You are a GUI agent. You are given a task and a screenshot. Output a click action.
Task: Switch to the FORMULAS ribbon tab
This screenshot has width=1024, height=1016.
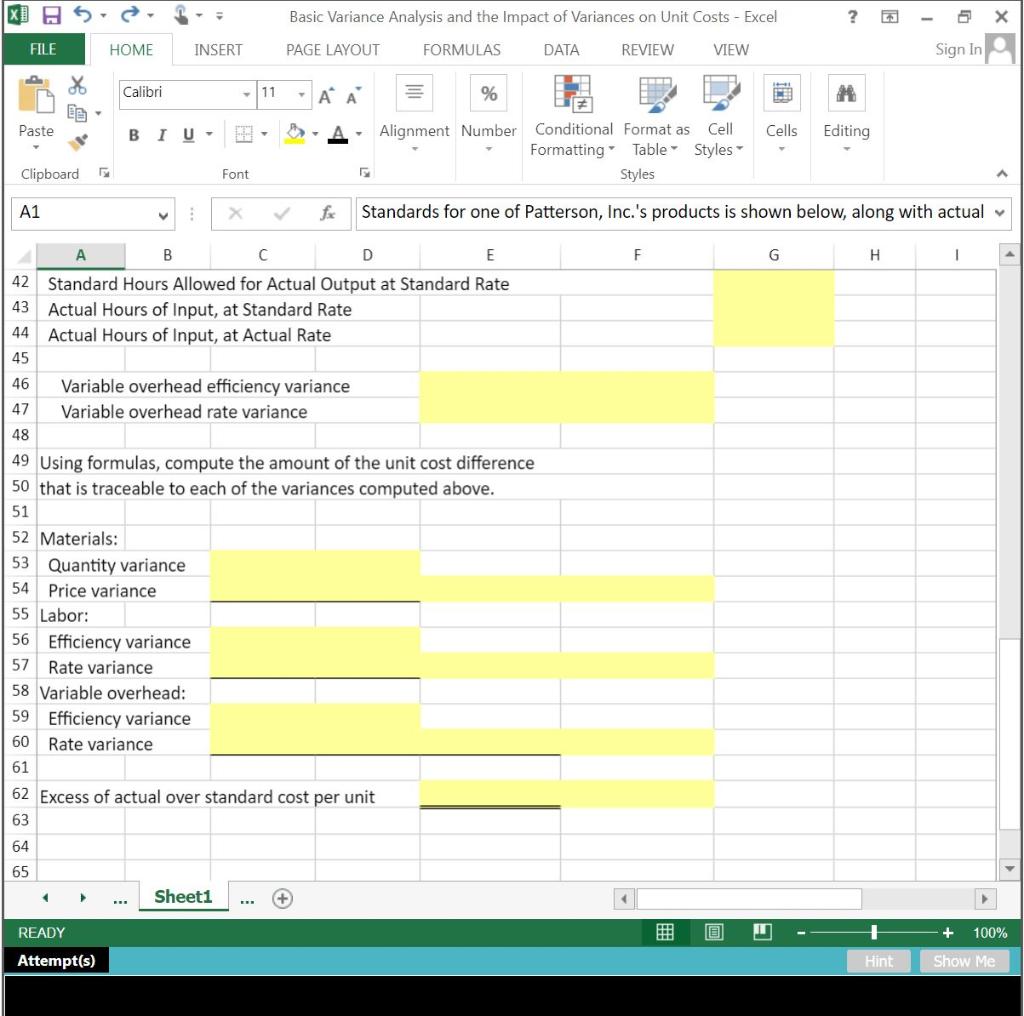pyautogui.click(x=461, y=49)
